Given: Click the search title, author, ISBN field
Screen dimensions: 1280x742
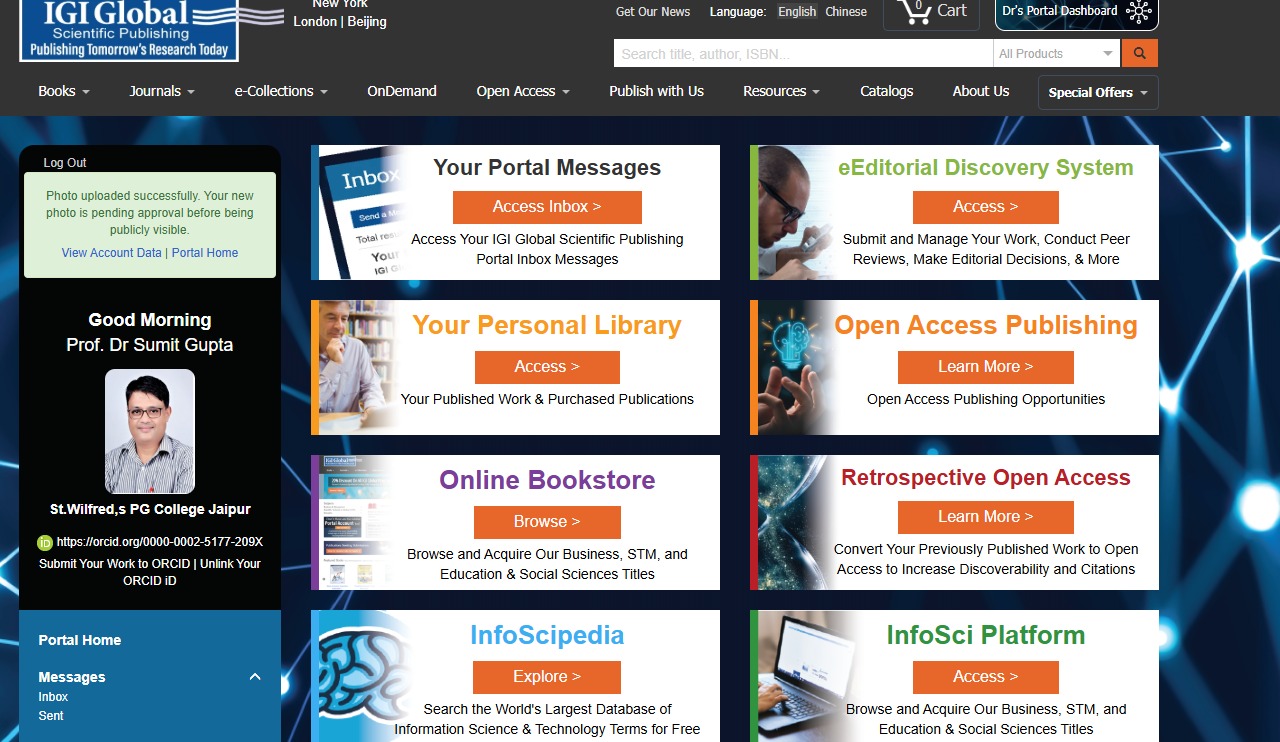Looking at the screenshot, I should click(x=803, y=53).
